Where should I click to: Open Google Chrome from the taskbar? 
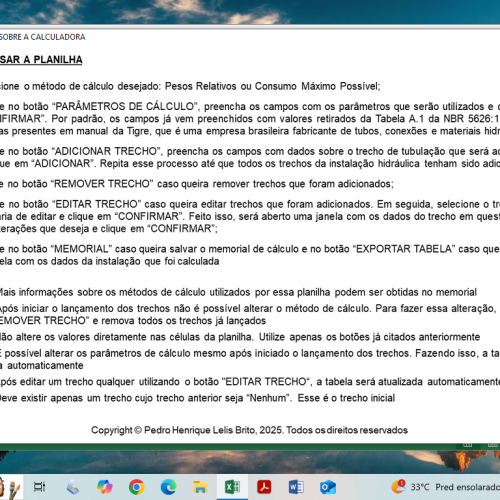click(137, 487)
